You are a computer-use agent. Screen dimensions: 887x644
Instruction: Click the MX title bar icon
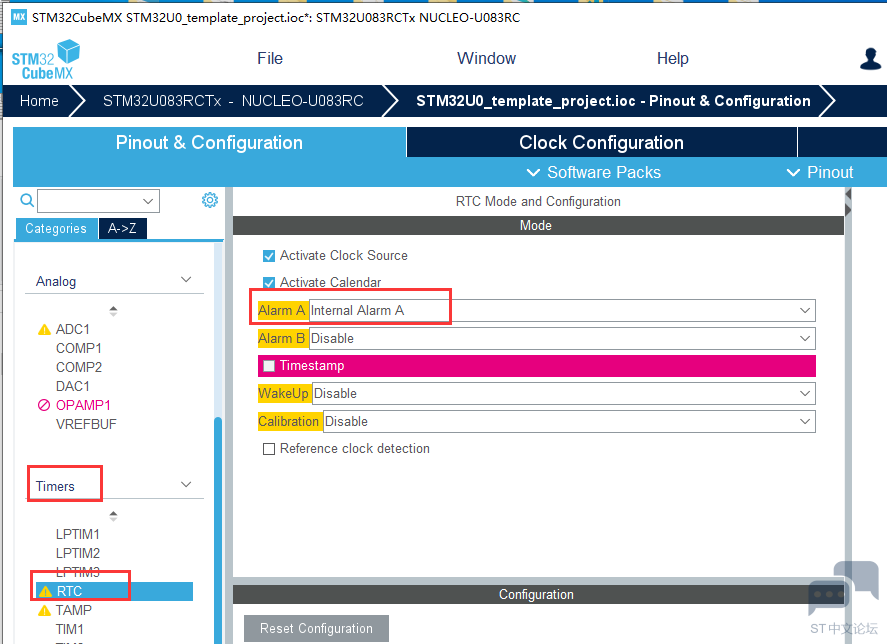[x=19, y=17]
